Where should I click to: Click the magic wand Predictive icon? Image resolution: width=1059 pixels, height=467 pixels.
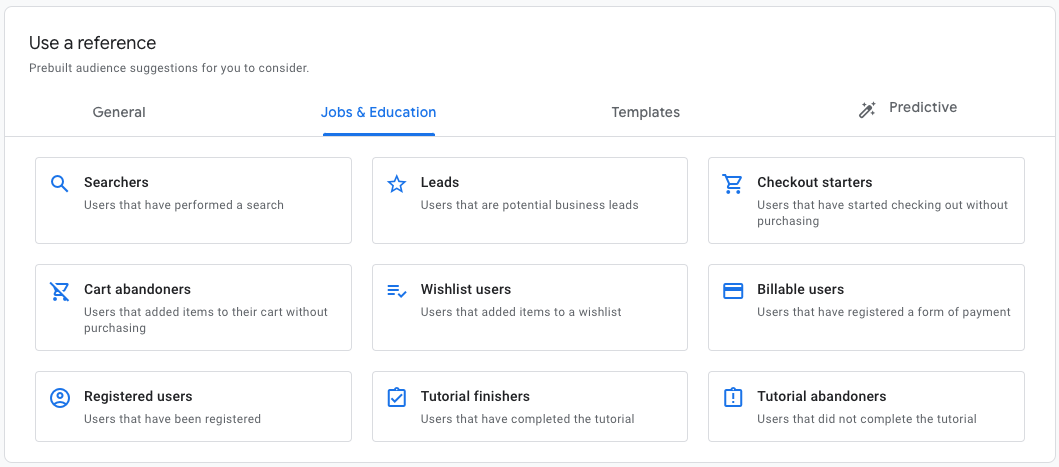pos(867,110)
